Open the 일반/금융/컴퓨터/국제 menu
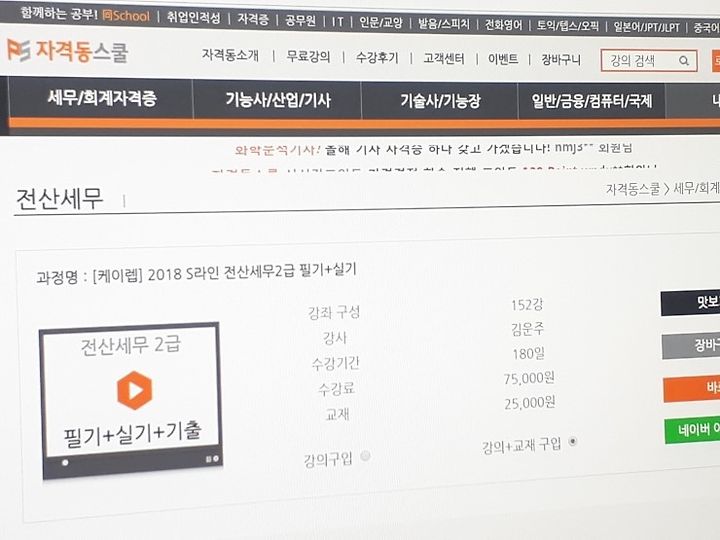This screenshot has width=720, height=540. click(x=591, y=101)
